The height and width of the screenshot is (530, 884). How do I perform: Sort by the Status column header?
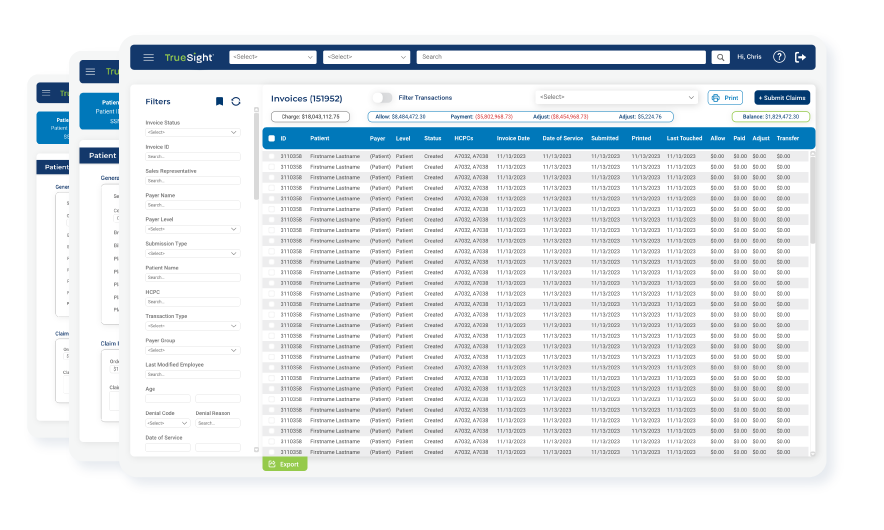(x=432, y=138)
